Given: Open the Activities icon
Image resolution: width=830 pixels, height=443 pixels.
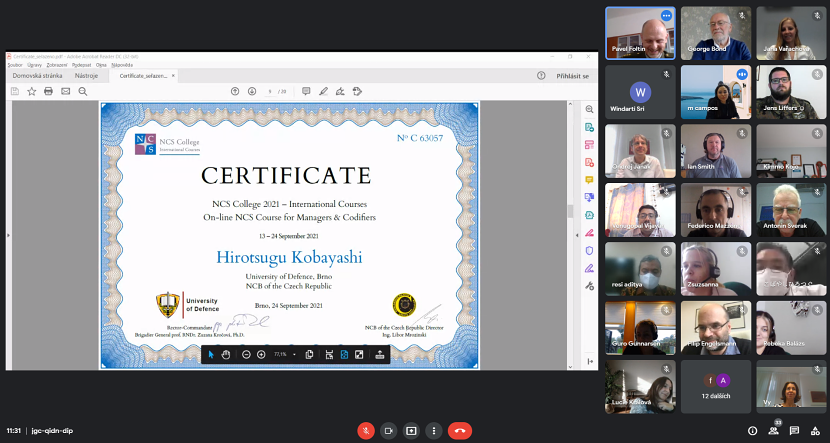Looking at the screenshot, I should pos(815,431).
